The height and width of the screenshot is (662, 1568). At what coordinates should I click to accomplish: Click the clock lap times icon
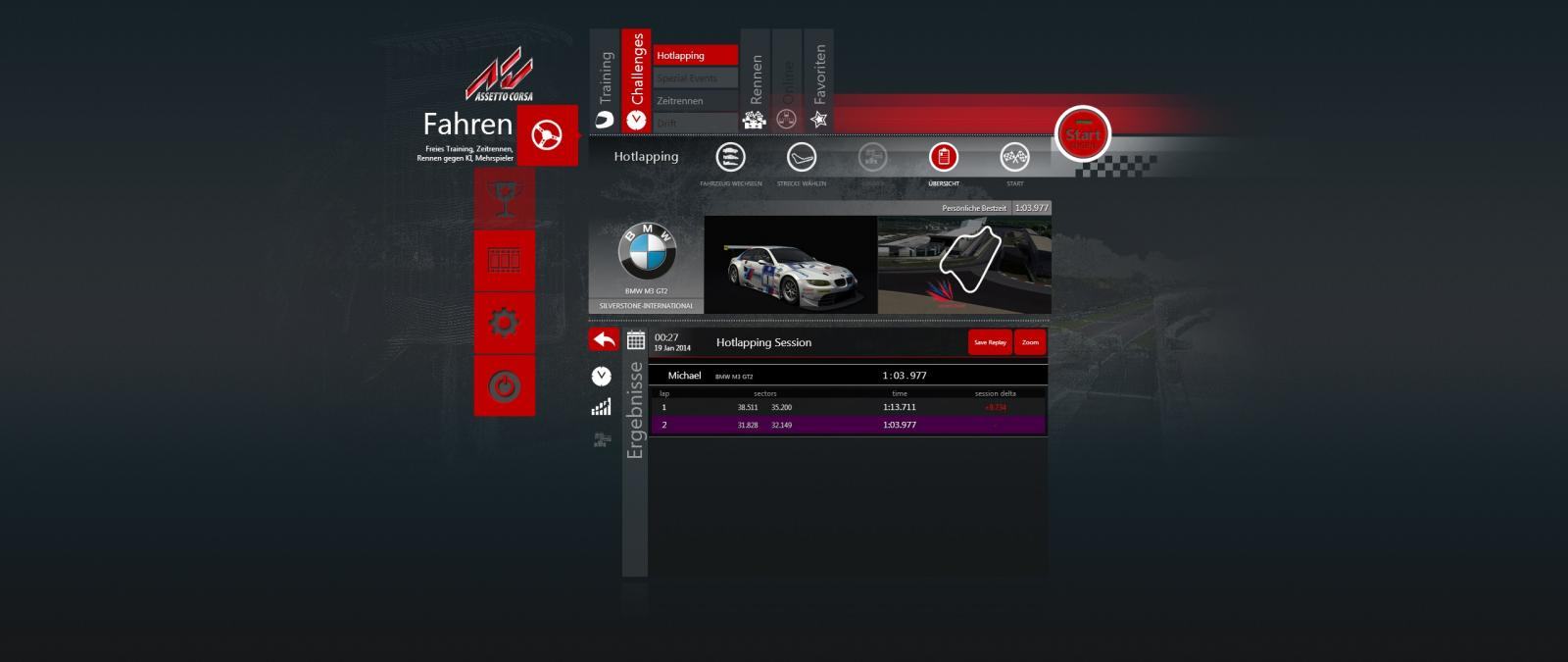[x=602, y=376]
